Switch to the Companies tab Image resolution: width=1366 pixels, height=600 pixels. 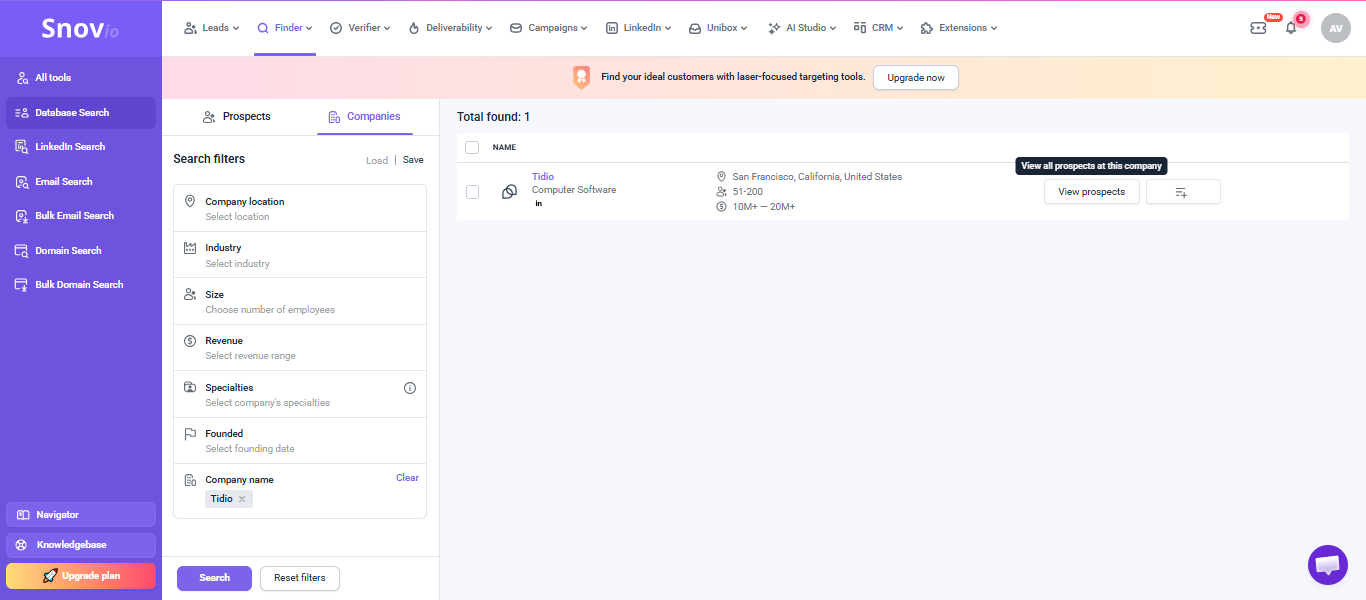tap(364, 117)
